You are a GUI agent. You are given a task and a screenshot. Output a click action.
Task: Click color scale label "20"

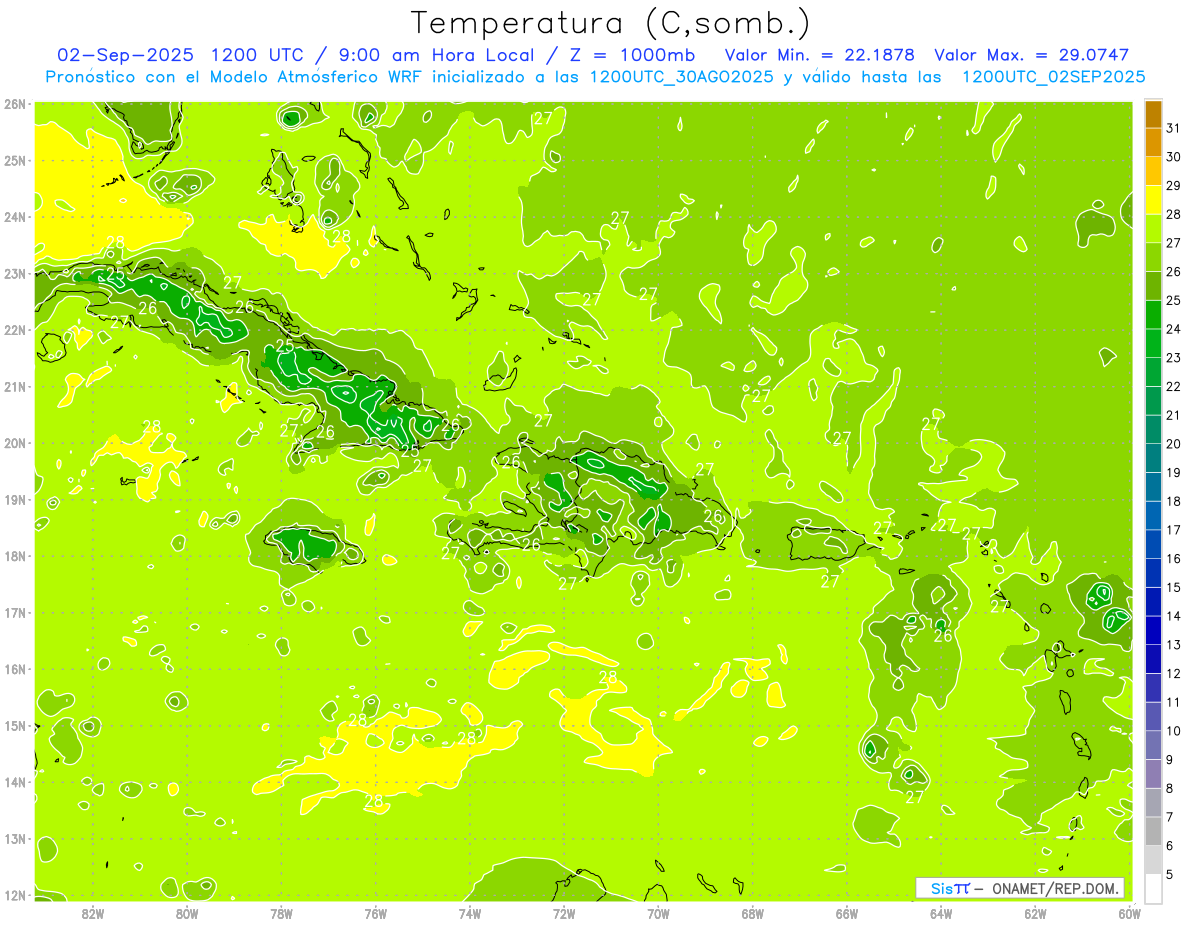click(x=1173, y=444)
